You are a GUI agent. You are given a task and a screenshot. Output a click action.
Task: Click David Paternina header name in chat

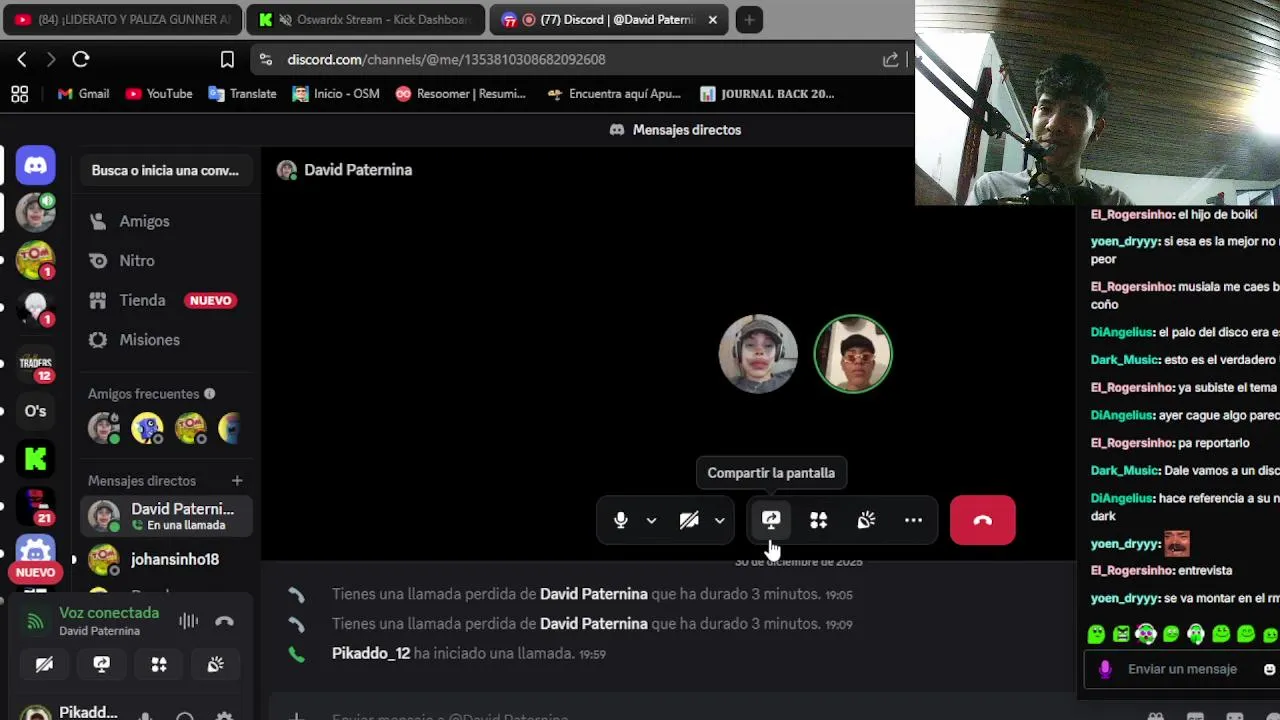tap(358, 170)
